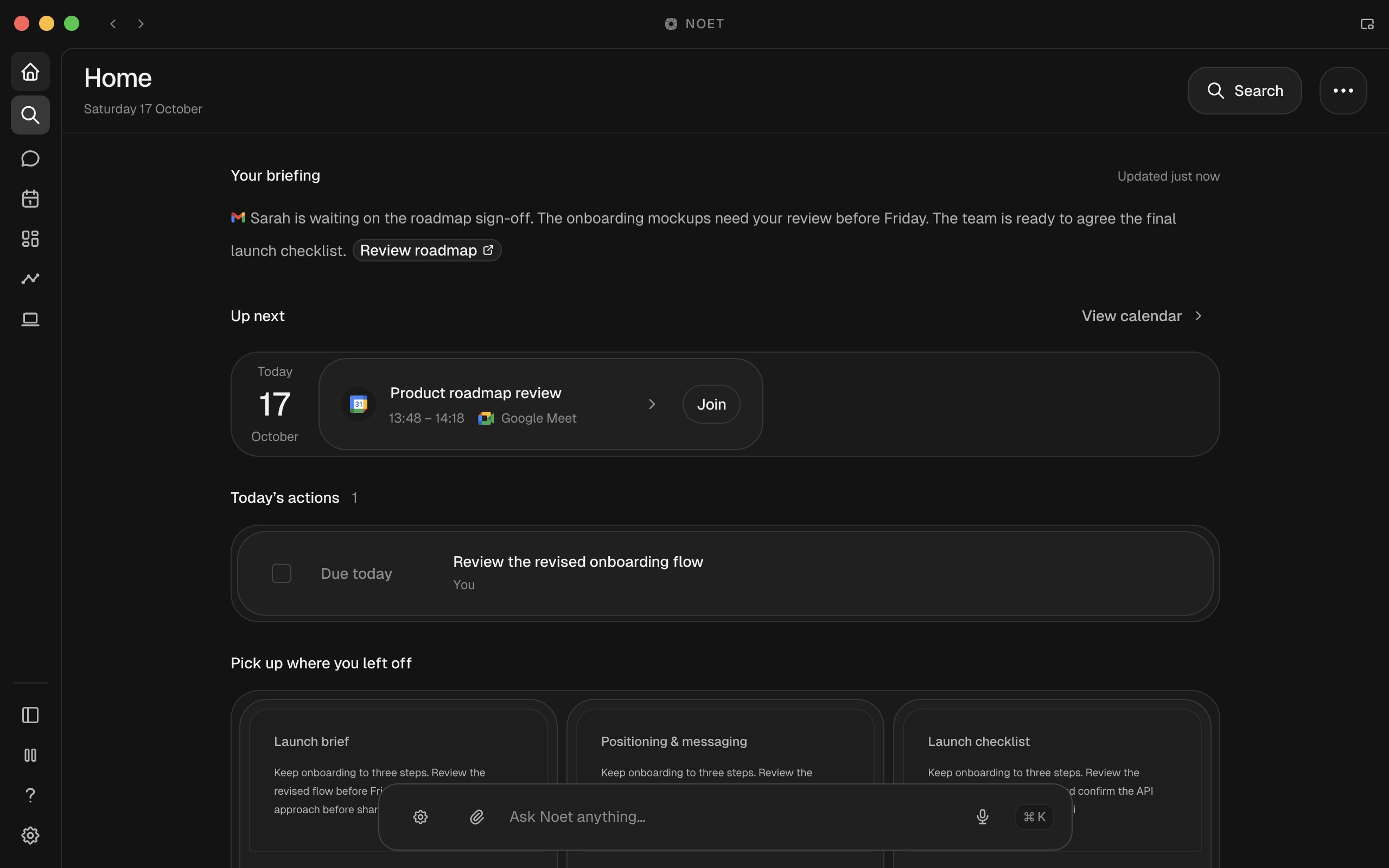This screenshot has width=1389, height=868.
Task: Open the chat bubble icon in sidebar
Action: (x=30, y=158)
